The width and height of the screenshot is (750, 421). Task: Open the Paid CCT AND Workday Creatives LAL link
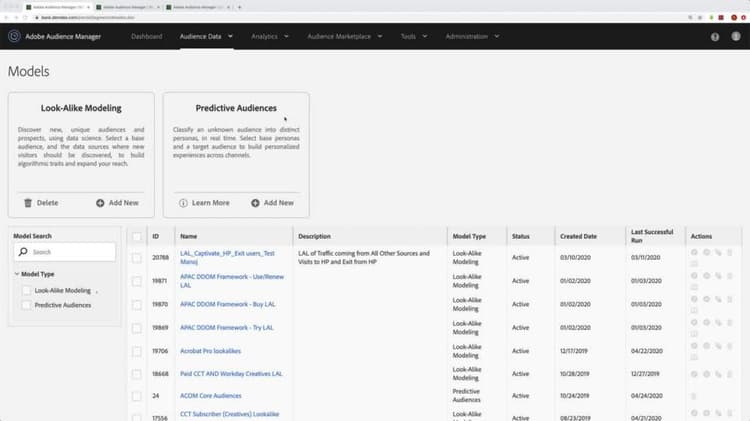pyautogui.click(x=231, y=374)
